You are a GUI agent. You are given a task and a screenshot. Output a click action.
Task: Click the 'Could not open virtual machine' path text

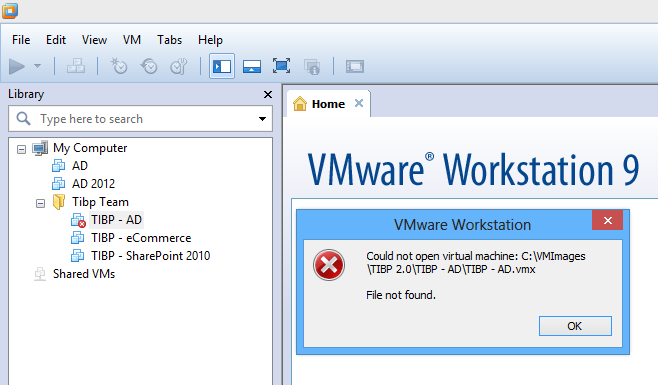476,262
